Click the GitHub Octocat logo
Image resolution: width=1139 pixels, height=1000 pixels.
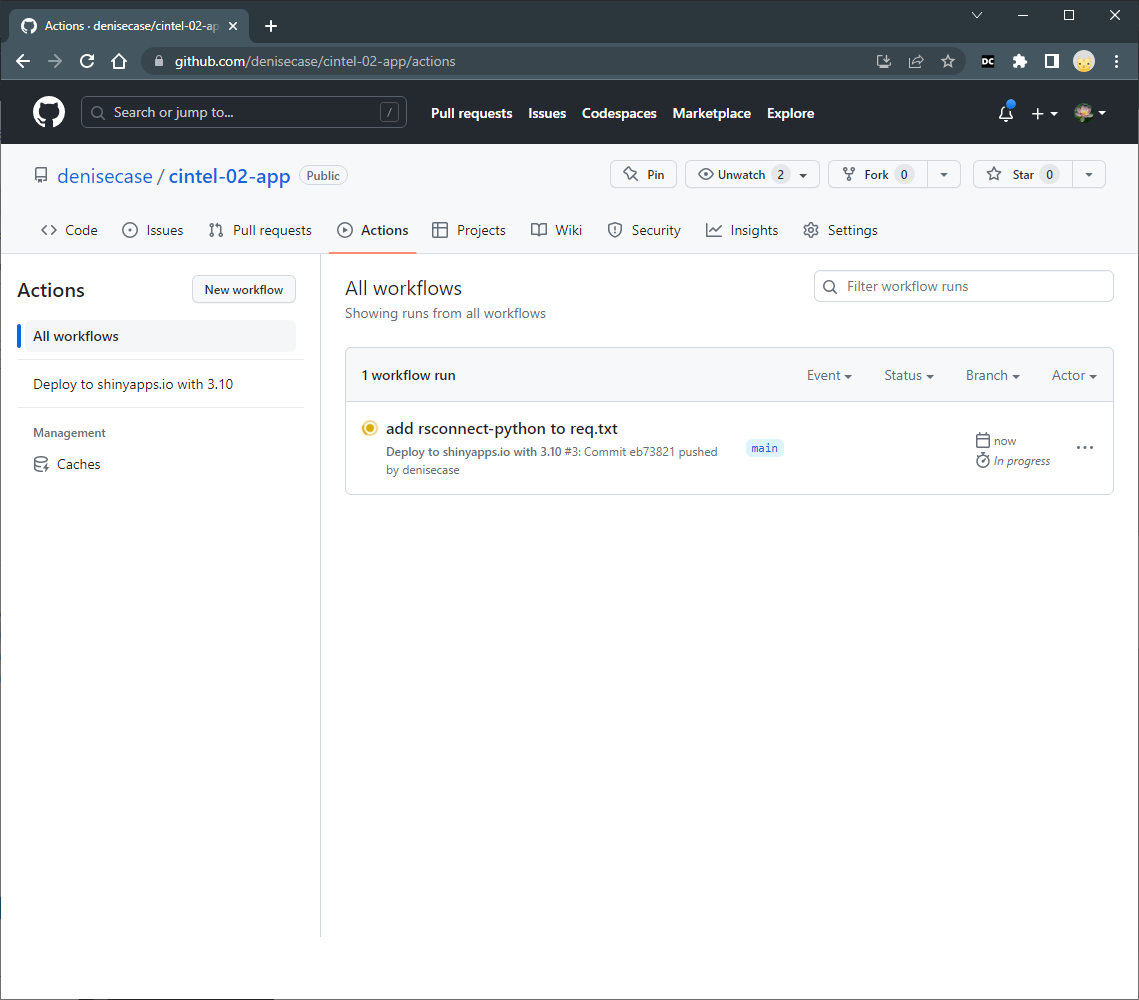pyautogui.click(x=49, y=113)
